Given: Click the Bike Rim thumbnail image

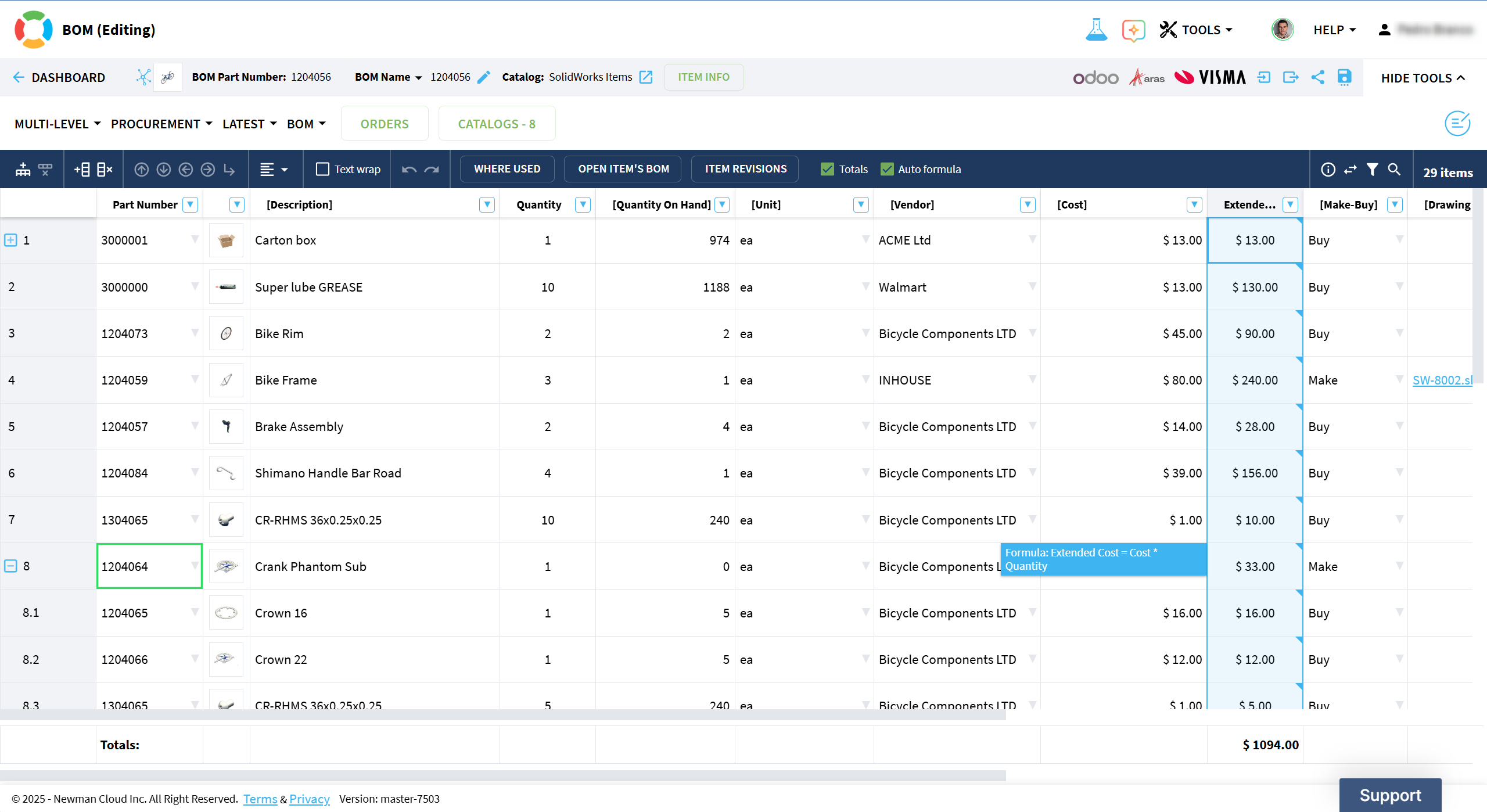Looking at the screenshot, I should pos(226,333).
